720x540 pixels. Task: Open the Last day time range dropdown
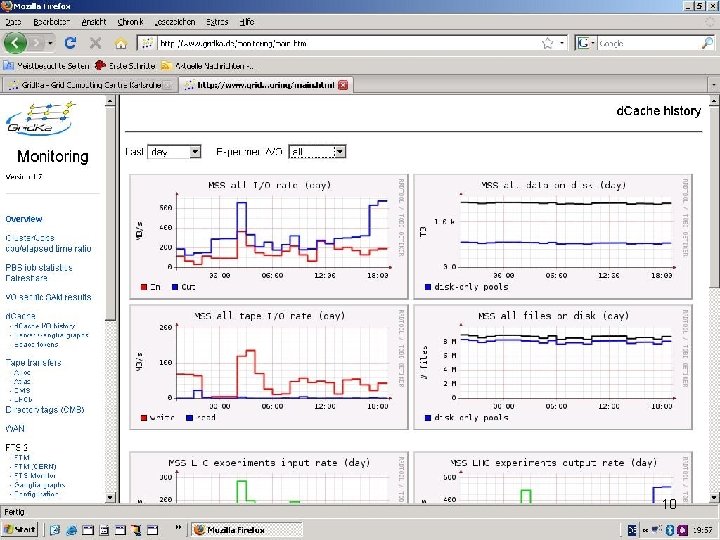174,152
